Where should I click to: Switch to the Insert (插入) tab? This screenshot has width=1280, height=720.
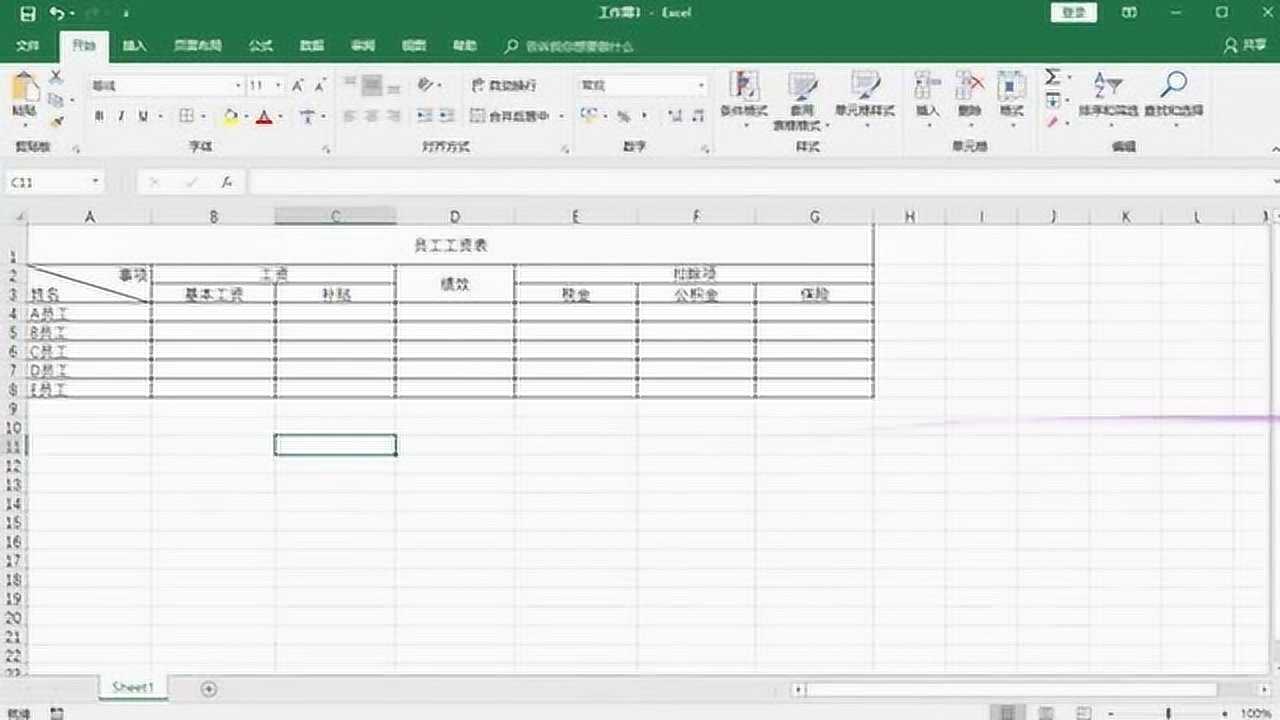coord(134,46)
